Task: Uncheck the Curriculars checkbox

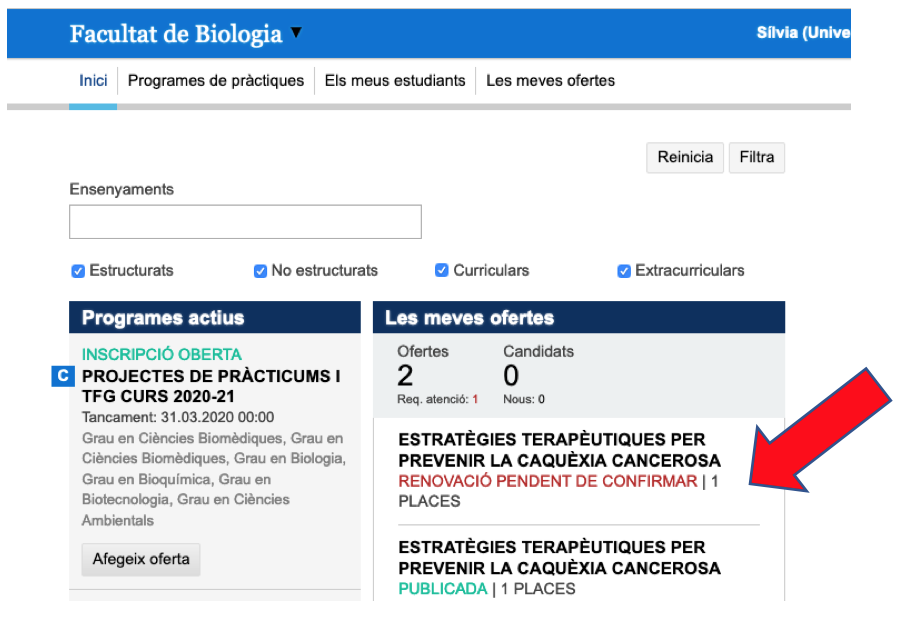Action: (442, 271)
